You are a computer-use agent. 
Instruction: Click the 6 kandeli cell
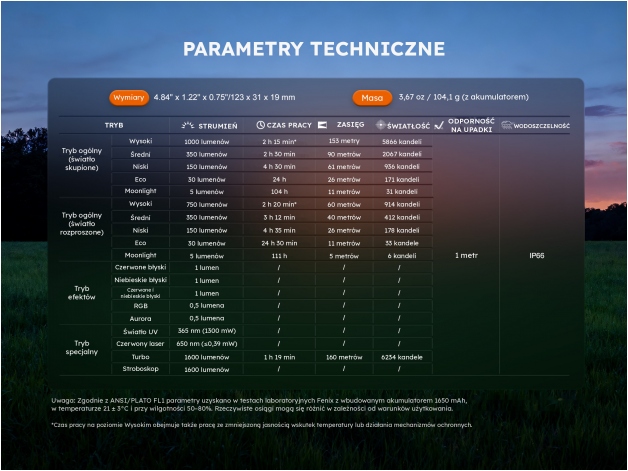(402, 256)
